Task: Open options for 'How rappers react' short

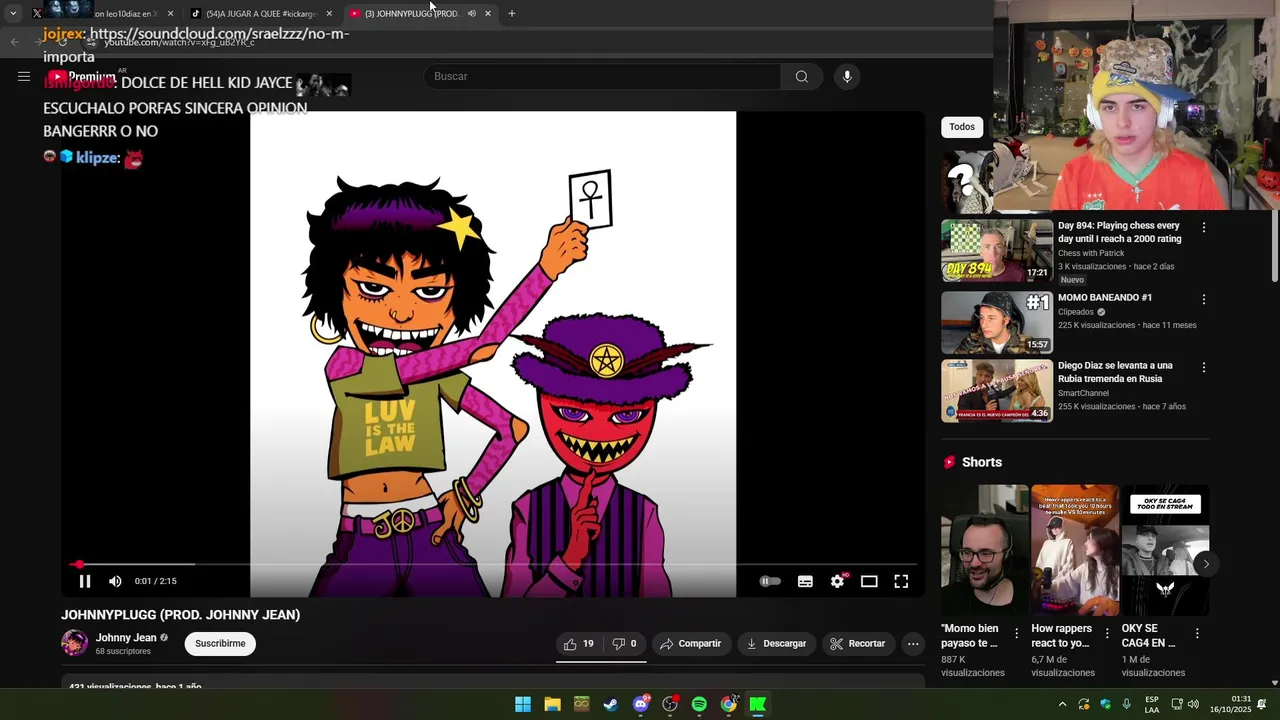Action: click(1107, 634)
